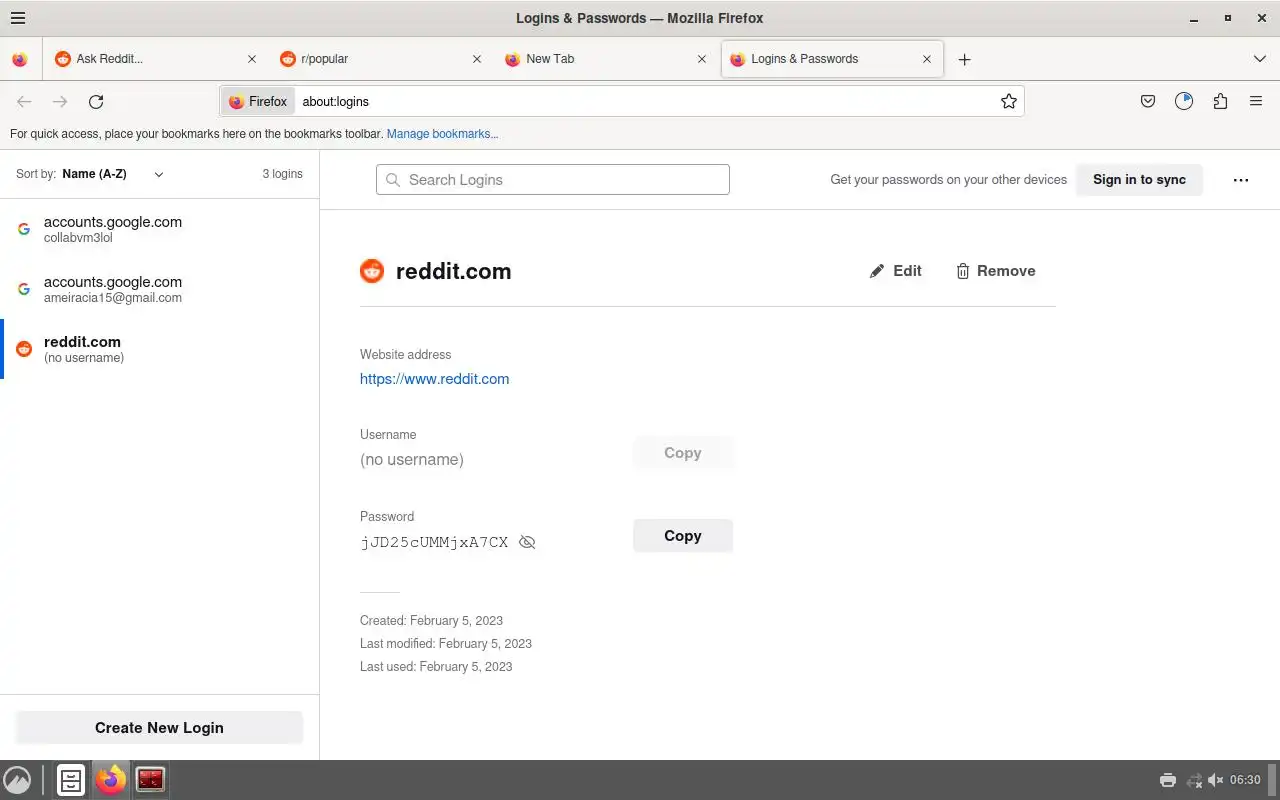Open the Pocket save icon
This screenshot has height=800, width=1280.
1148,101
